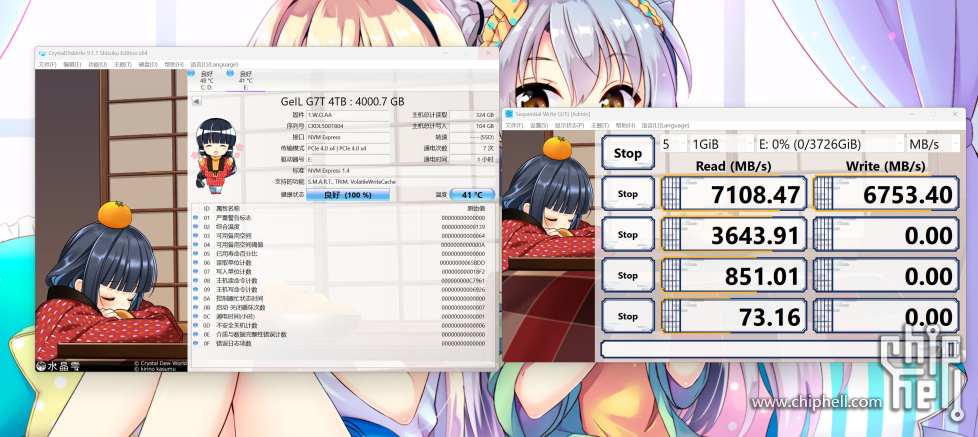Click serial number field CXDL5001804
Image resolution: width=978 pixels, height=437 pixels.
[x=348, y=126]
